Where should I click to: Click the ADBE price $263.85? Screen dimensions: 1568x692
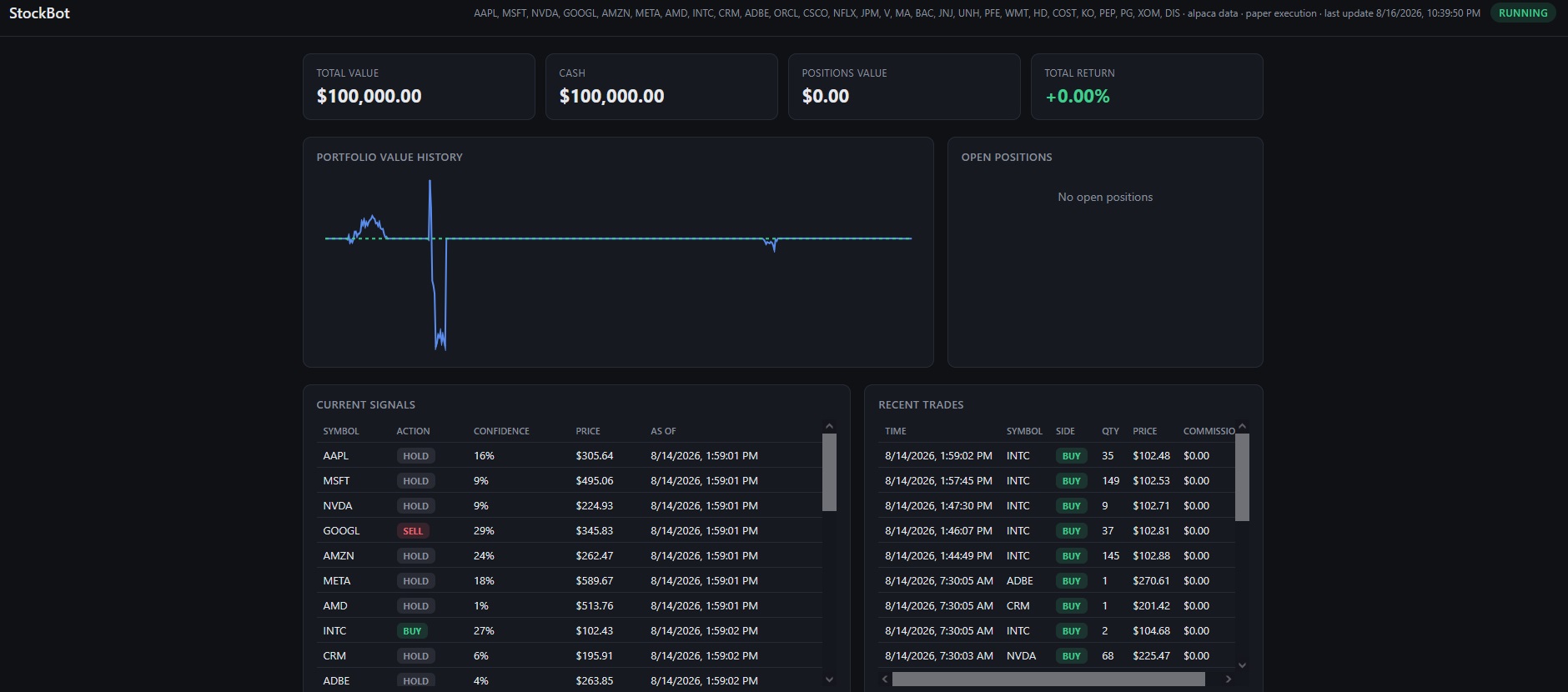(594, 681)
